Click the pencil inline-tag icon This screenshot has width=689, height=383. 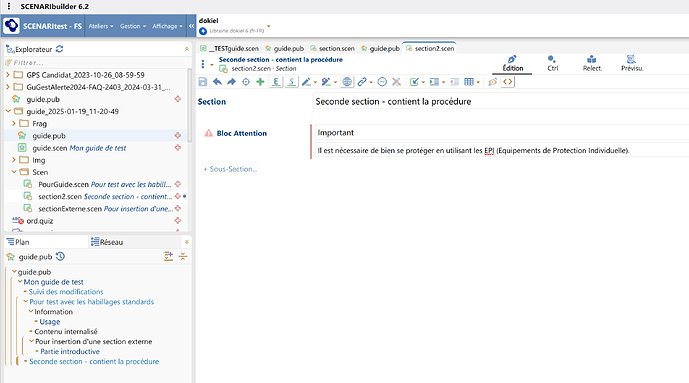pyautogui.click(x=306, y=82)
